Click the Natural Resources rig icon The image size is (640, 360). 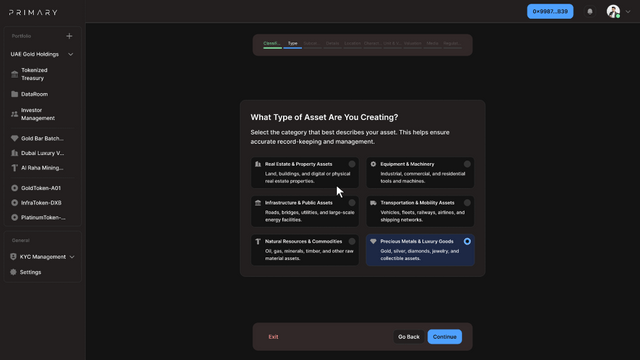click(x=258, y=242)
